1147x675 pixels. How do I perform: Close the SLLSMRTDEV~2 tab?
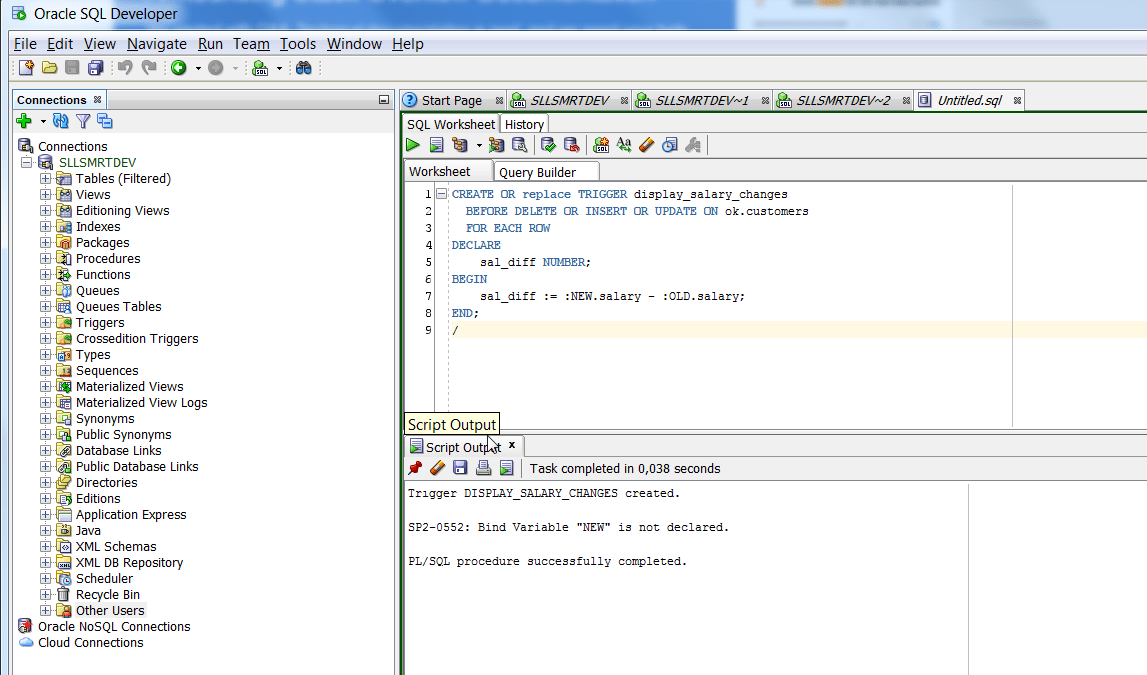pyautogui.click(x=906, y=100)
